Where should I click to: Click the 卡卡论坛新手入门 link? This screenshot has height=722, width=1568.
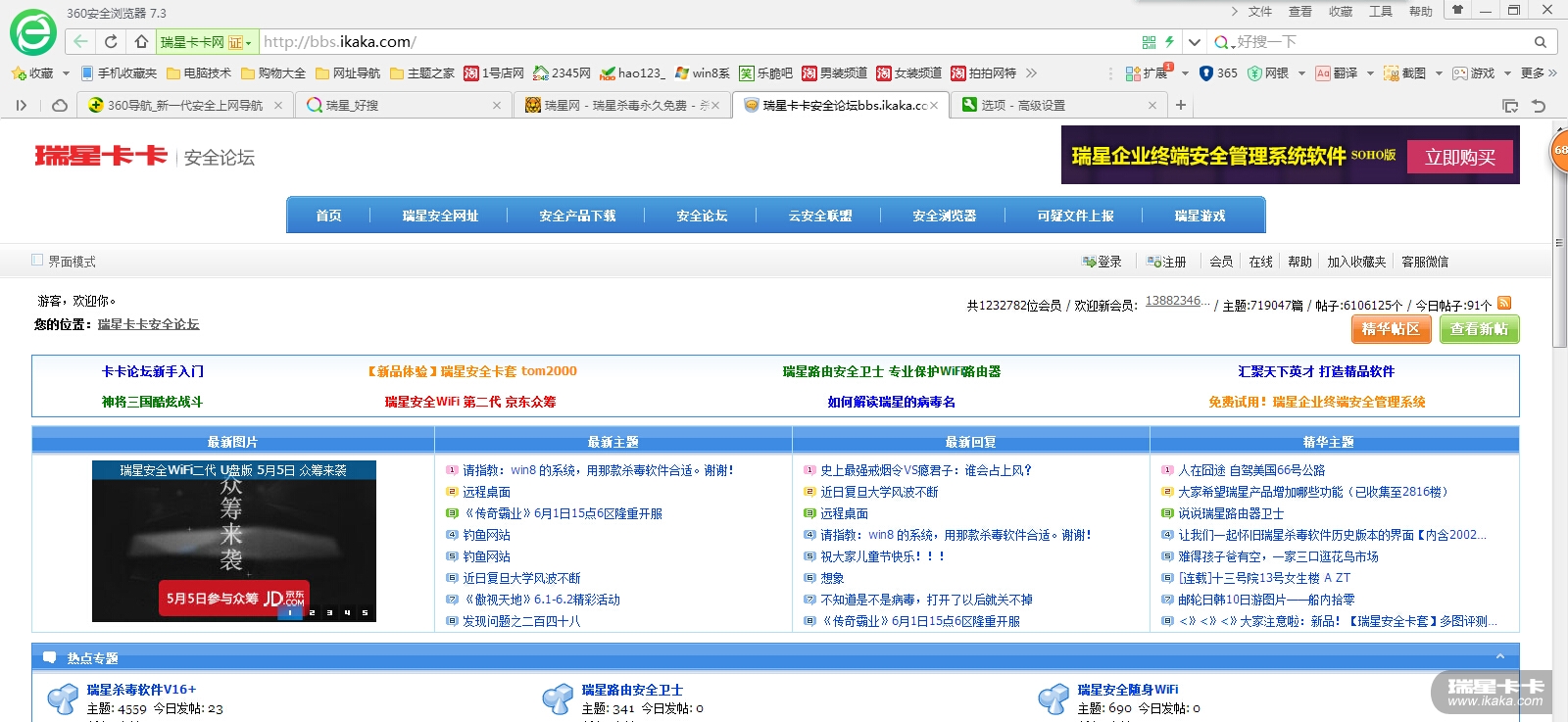[153, 371]
